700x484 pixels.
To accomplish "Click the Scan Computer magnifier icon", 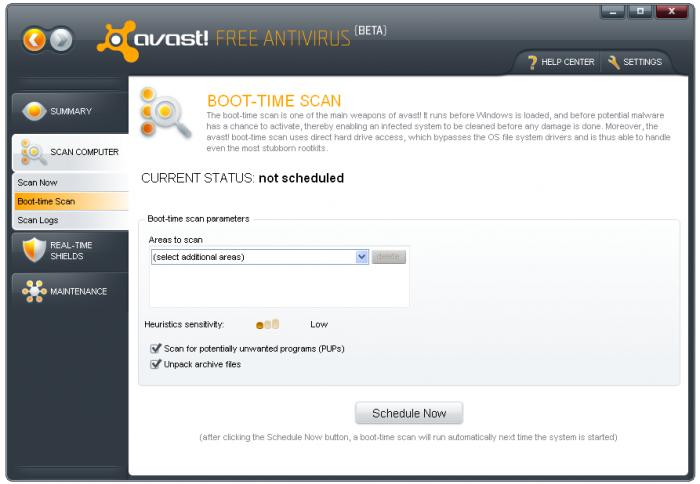I will (33, 152).
